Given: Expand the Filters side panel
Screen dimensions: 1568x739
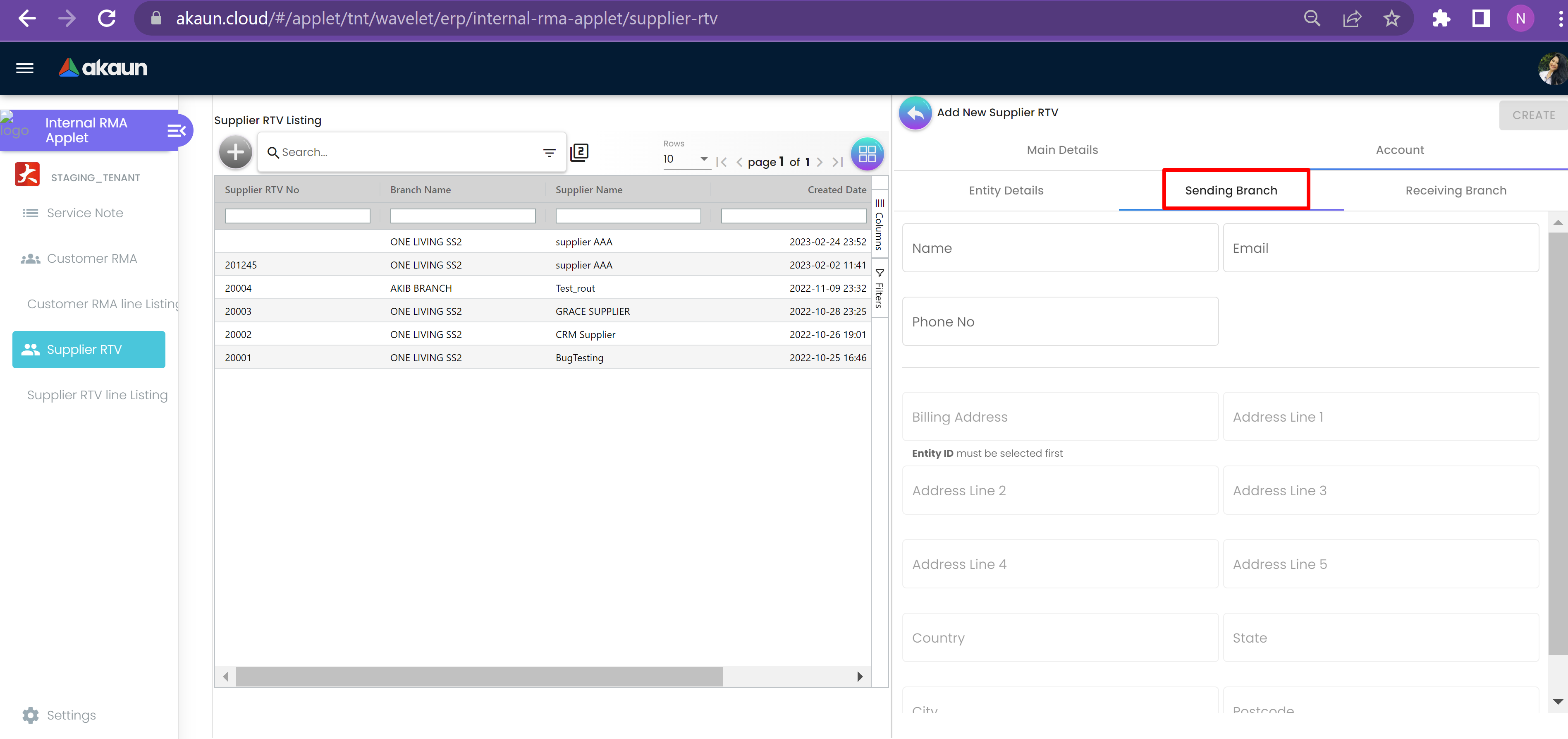Looking at the screenshot, I should coord(879,289).
